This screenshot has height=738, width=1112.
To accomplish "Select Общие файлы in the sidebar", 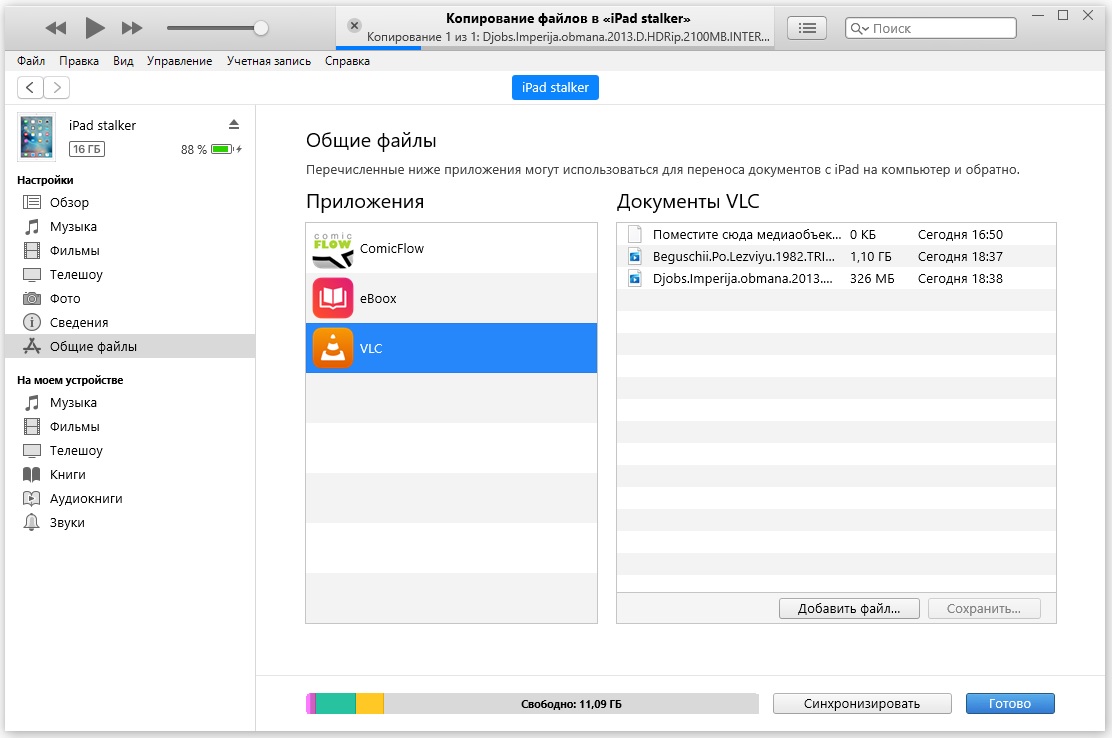I will [x=130, y=346].
